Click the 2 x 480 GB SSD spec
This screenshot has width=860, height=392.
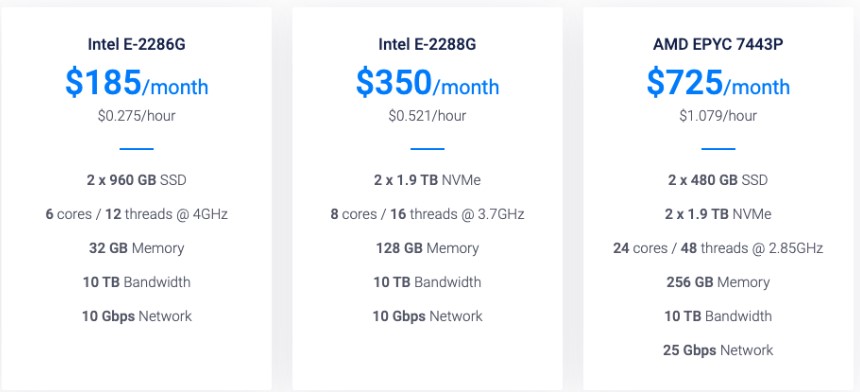(718, 180)
